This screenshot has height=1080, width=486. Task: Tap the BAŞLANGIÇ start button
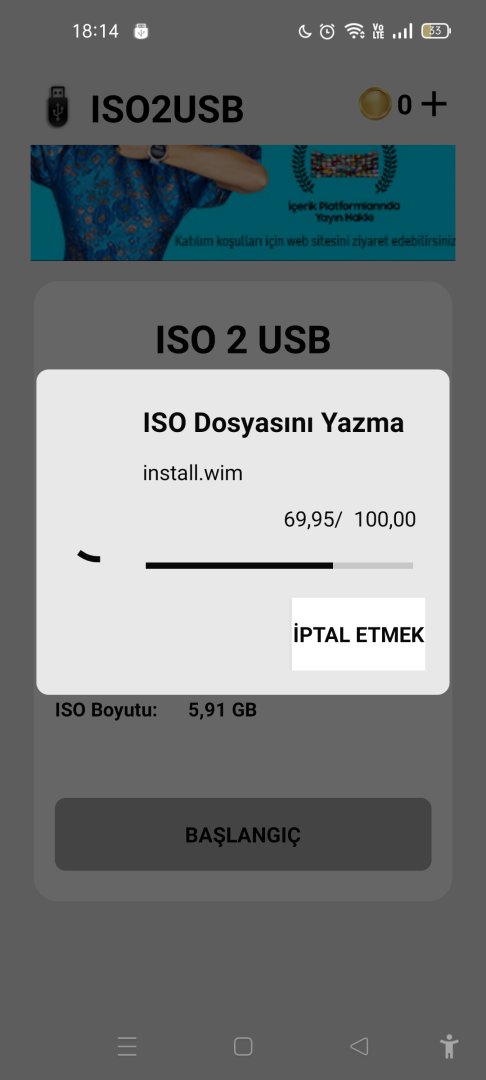click(x=243, y=835)
